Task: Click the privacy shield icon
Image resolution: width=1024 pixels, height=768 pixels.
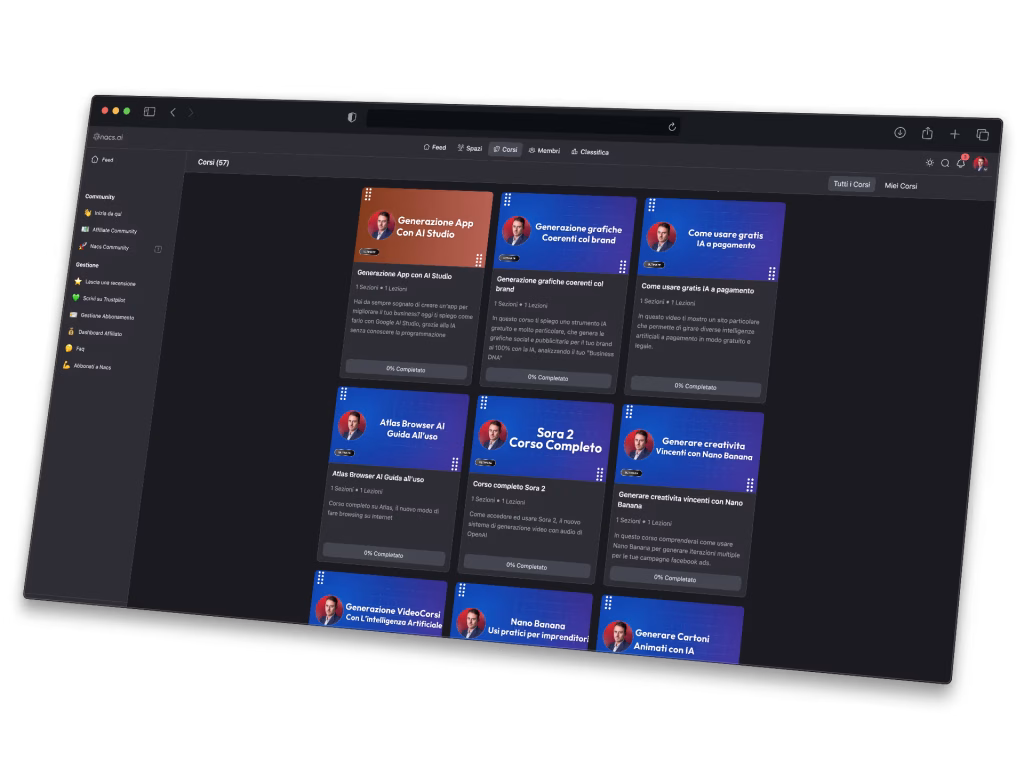Action: pyautogui.click(x=352, y=117)
